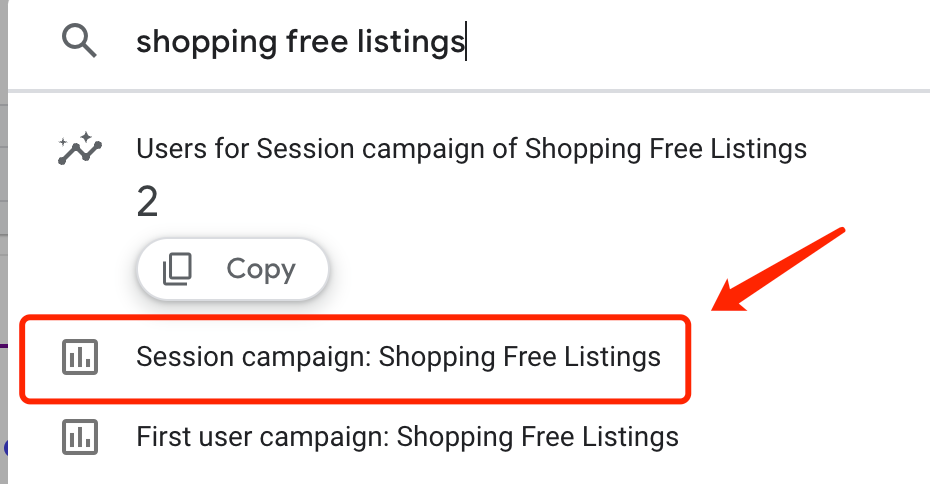Focus the search box containing shopping free listings

point(469,42)
